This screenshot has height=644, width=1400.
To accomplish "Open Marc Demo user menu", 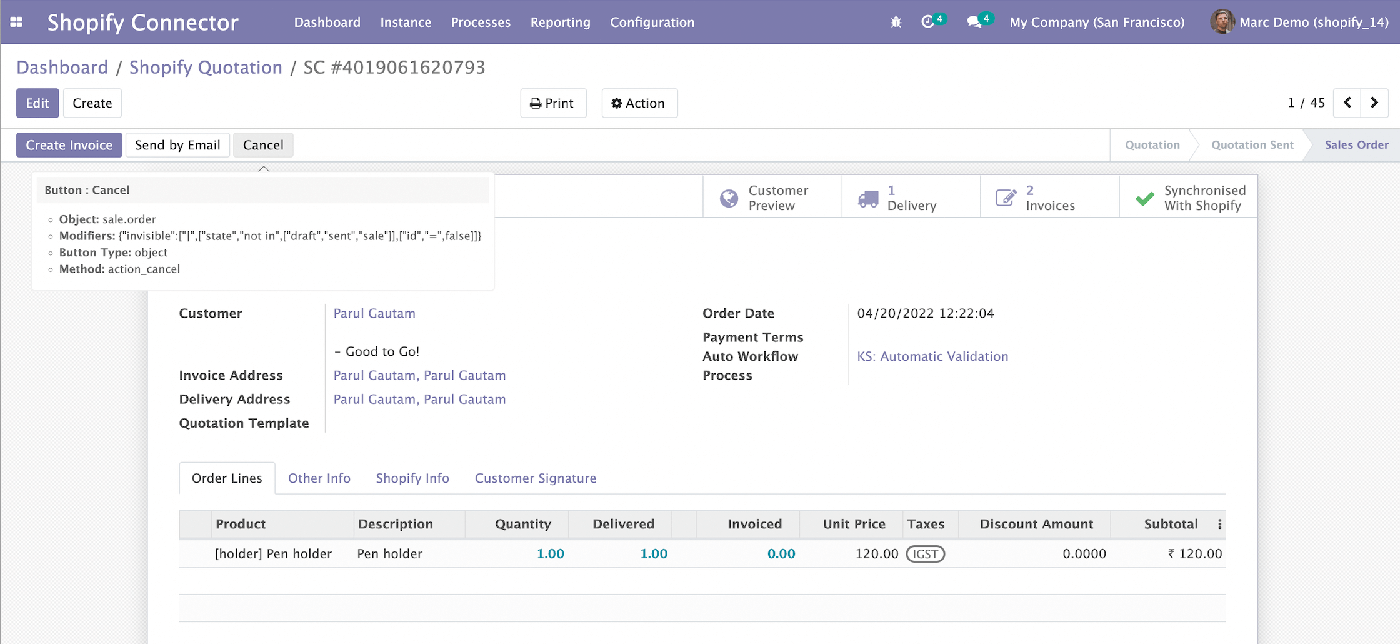I will pyautogui.click(x=1300, y=22).
